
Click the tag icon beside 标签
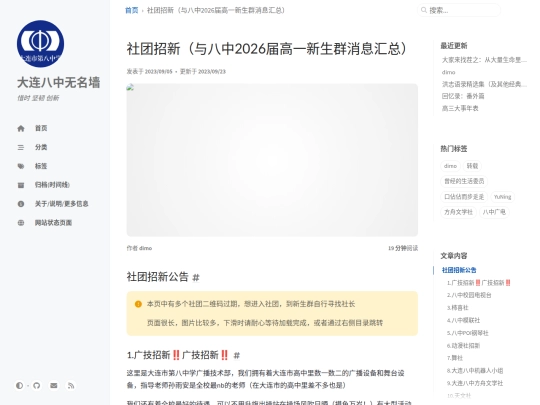coord(21,166)
